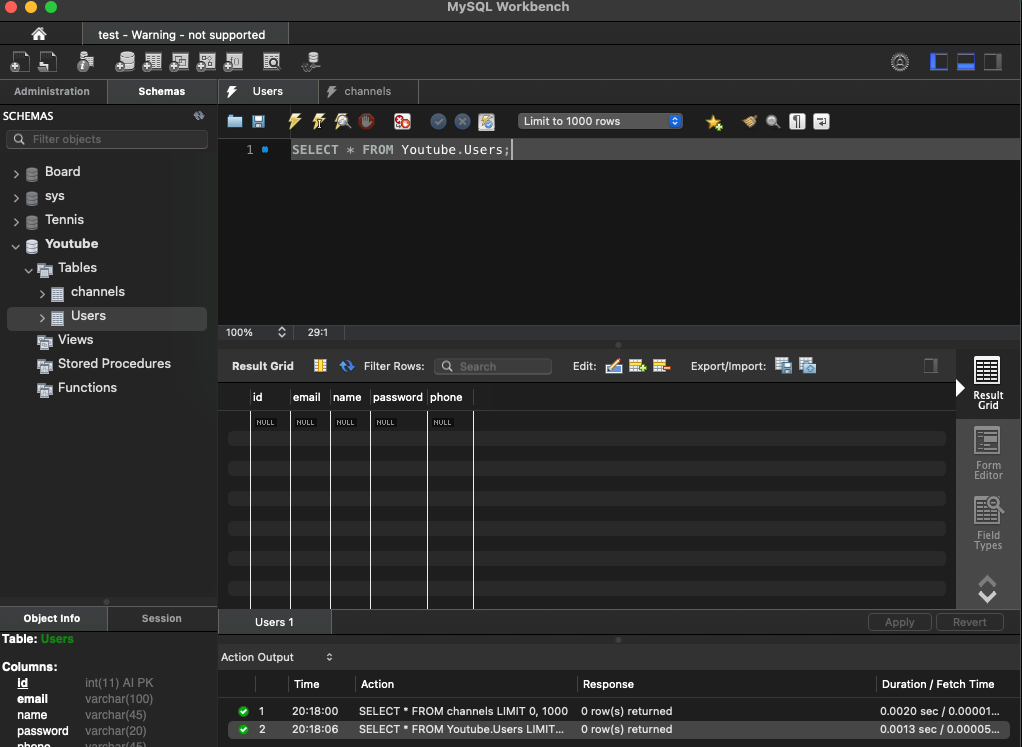Viewport: 1022px width, 747px height.
Task: Reconnect to DBMS icon
Action: (x=311, y=62)
